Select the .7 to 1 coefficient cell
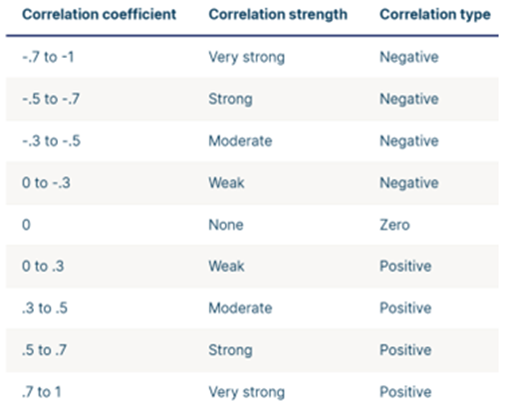The height and width of the screenshot is (415, 508). (x=41, y=392)
